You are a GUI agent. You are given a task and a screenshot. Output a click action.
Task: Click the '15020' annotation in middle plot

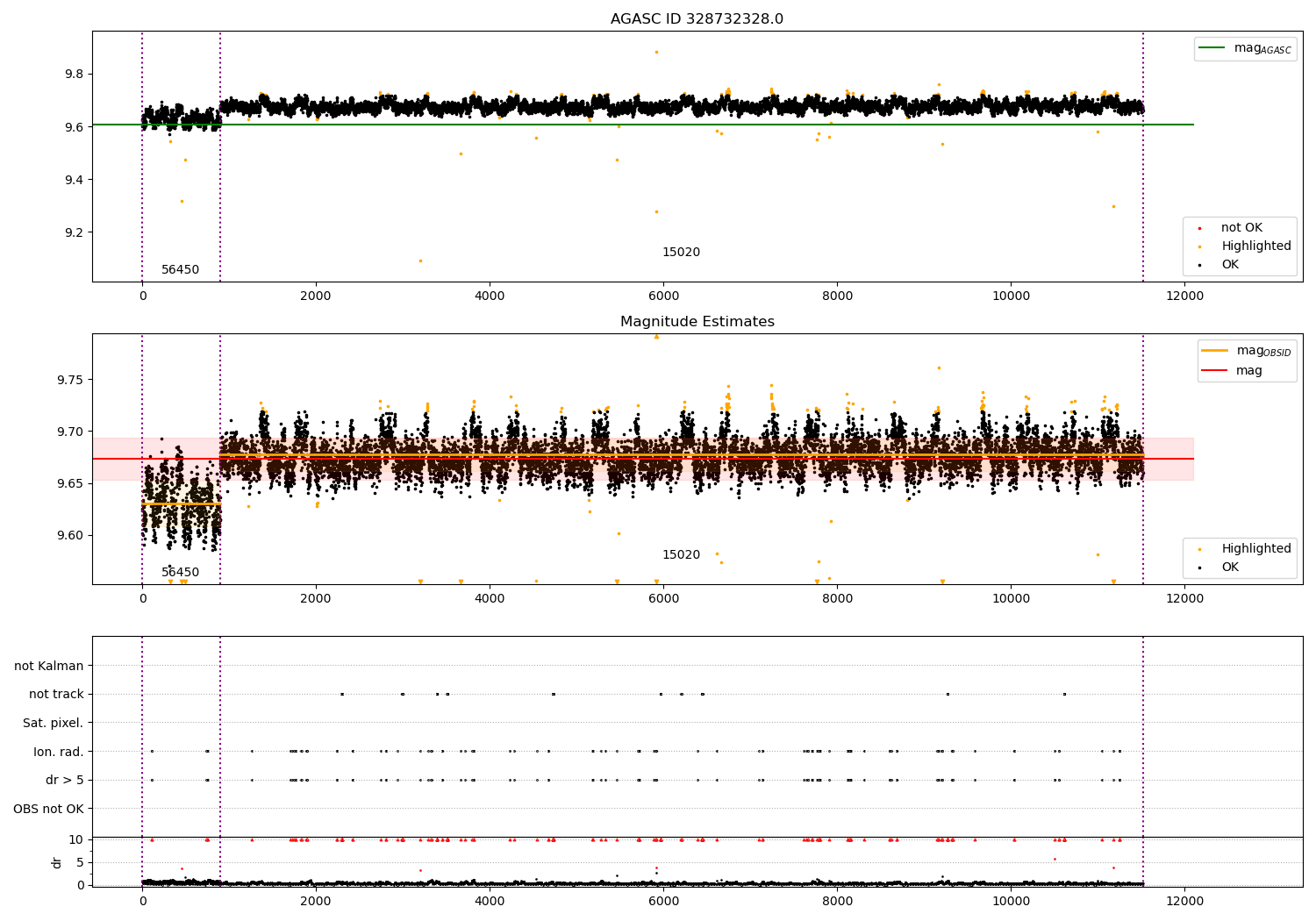point(681,555)
